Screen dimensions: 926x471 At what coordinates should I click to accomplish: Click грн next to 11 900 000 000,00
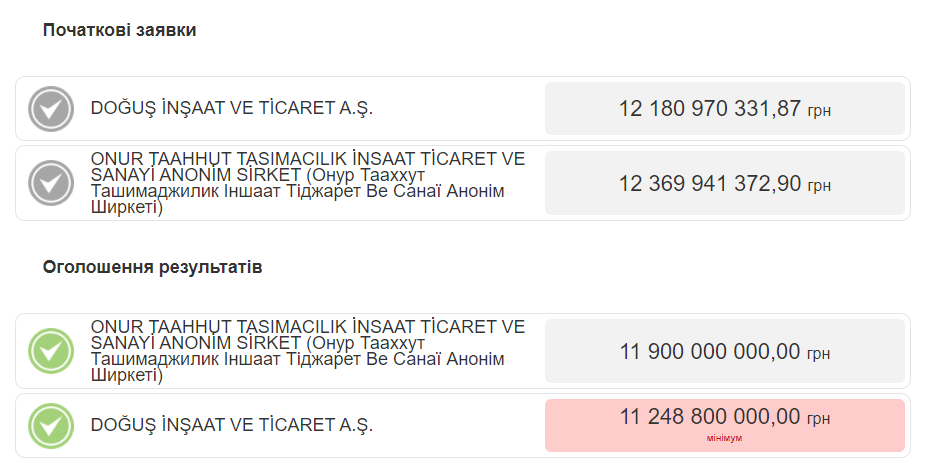(x=819, y=354)
